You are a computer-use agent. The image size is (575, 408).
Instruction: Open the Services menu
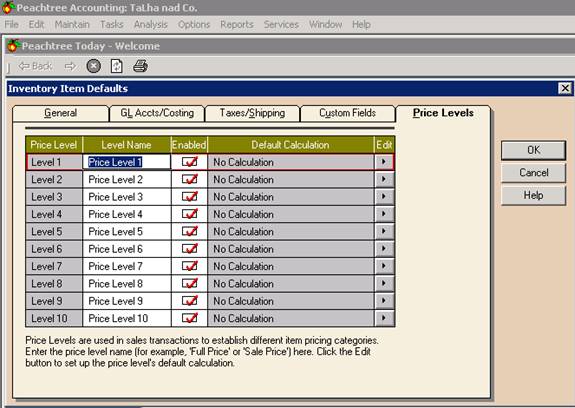tap(281, 25)
